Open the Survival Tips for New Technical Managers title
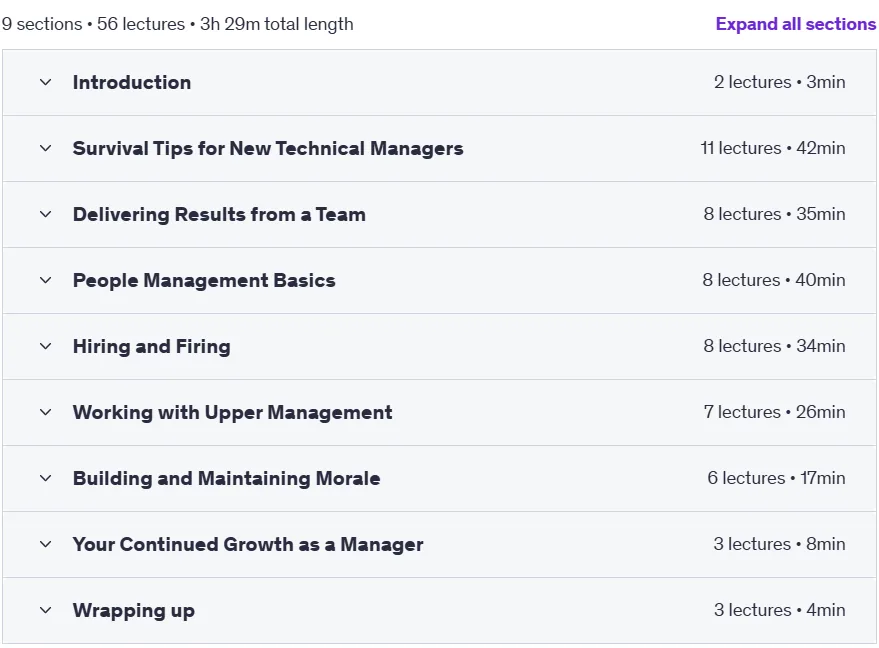Image resolution: width=879 pixels, height=648 pixels. (x=268, y=149)
